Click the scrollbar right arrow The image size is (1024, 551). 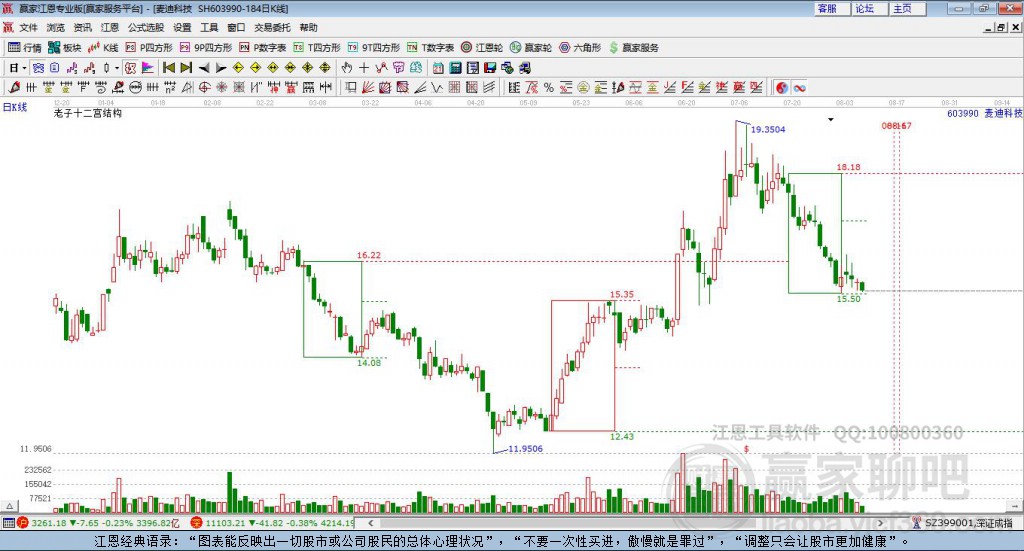point(880,523)
